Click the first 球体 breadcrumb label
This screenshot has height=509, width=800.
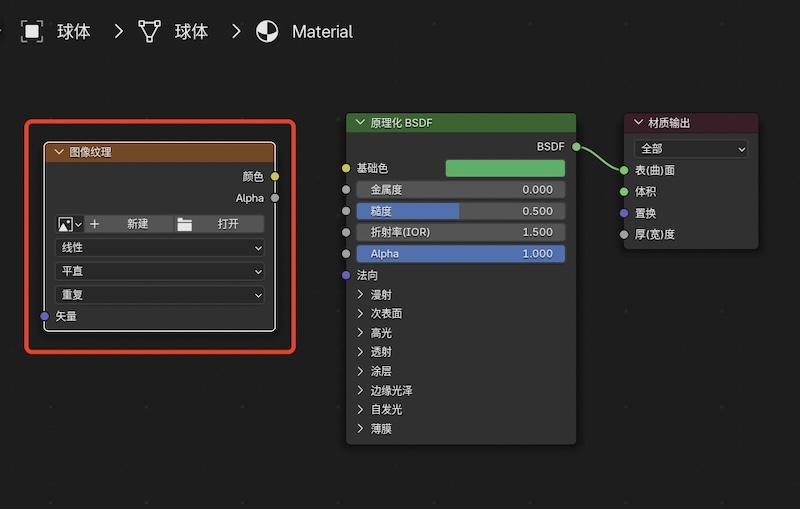pyautogui.click(x=74, y=32)
